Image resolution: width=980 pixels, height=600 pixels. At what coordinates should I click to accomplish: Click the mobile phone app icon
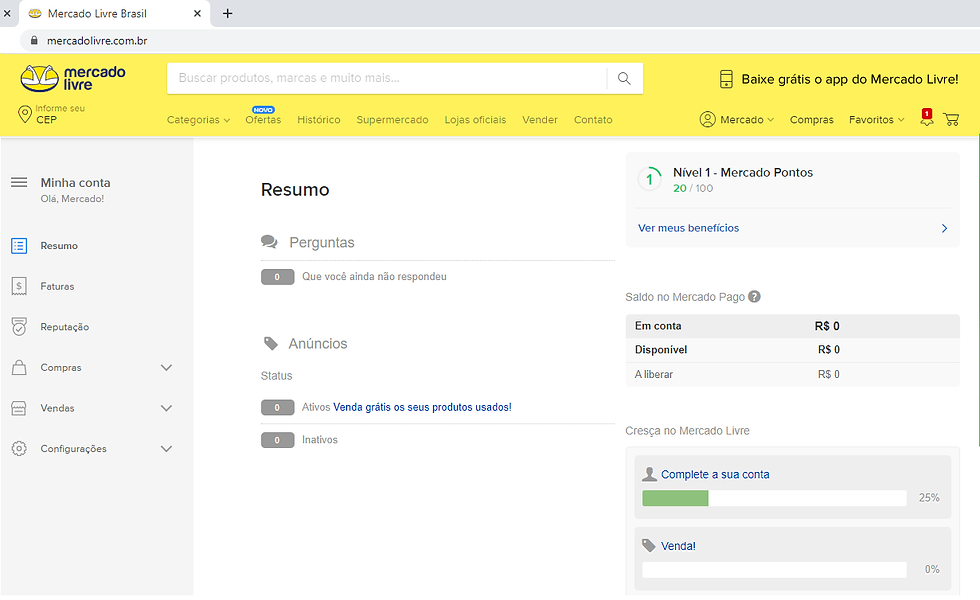click(726, 79)
